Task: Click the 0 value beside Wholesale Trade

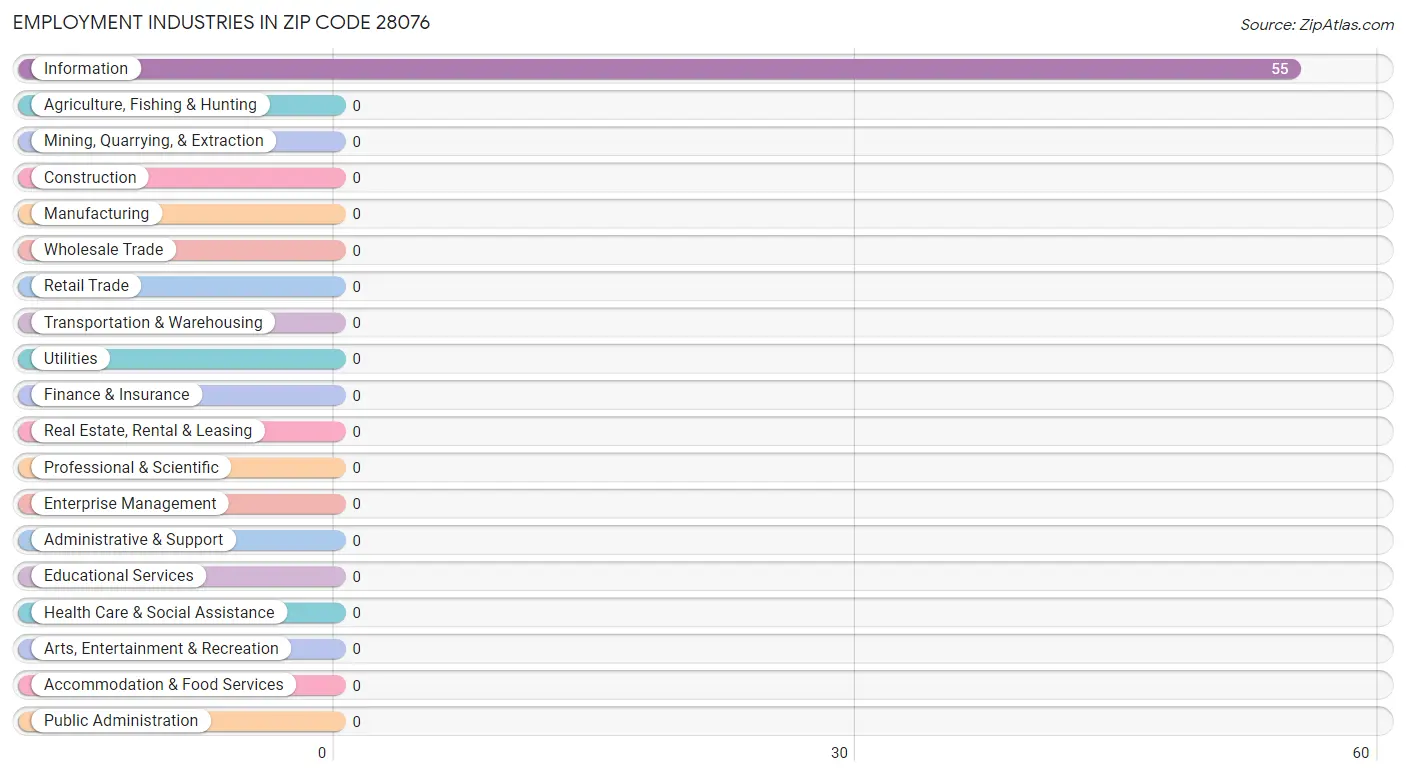Action: tap(356, 251)
